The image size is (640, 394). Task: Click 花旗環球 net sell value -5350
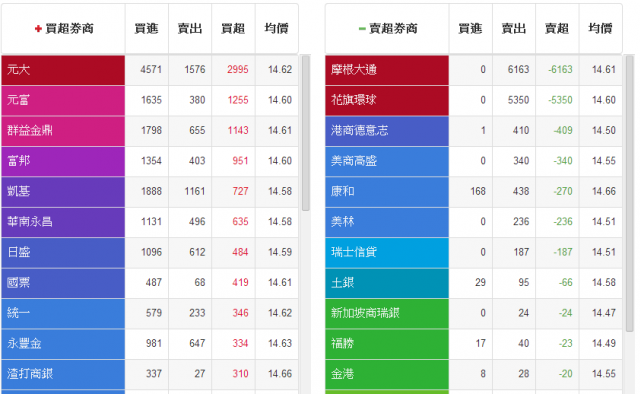[x=560, y=100]
